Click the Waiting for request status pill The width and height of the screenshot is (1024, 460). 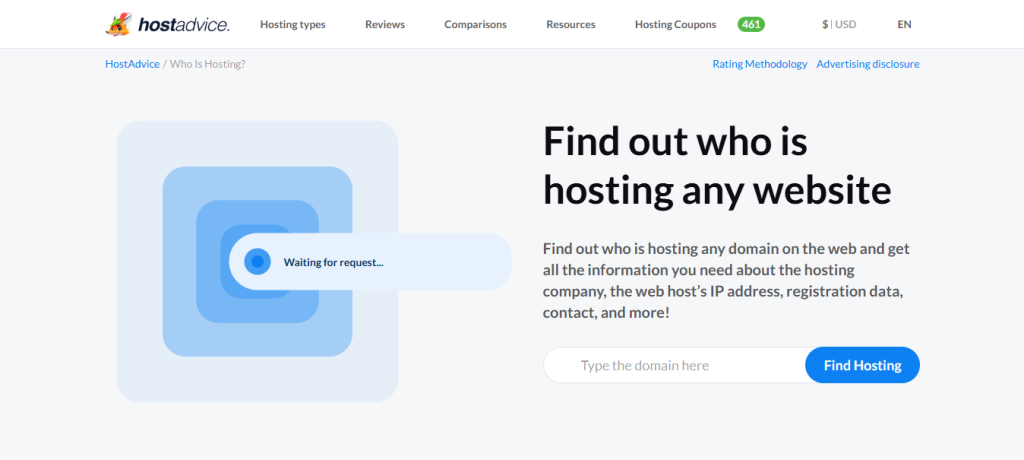click(x=370, y=262)
